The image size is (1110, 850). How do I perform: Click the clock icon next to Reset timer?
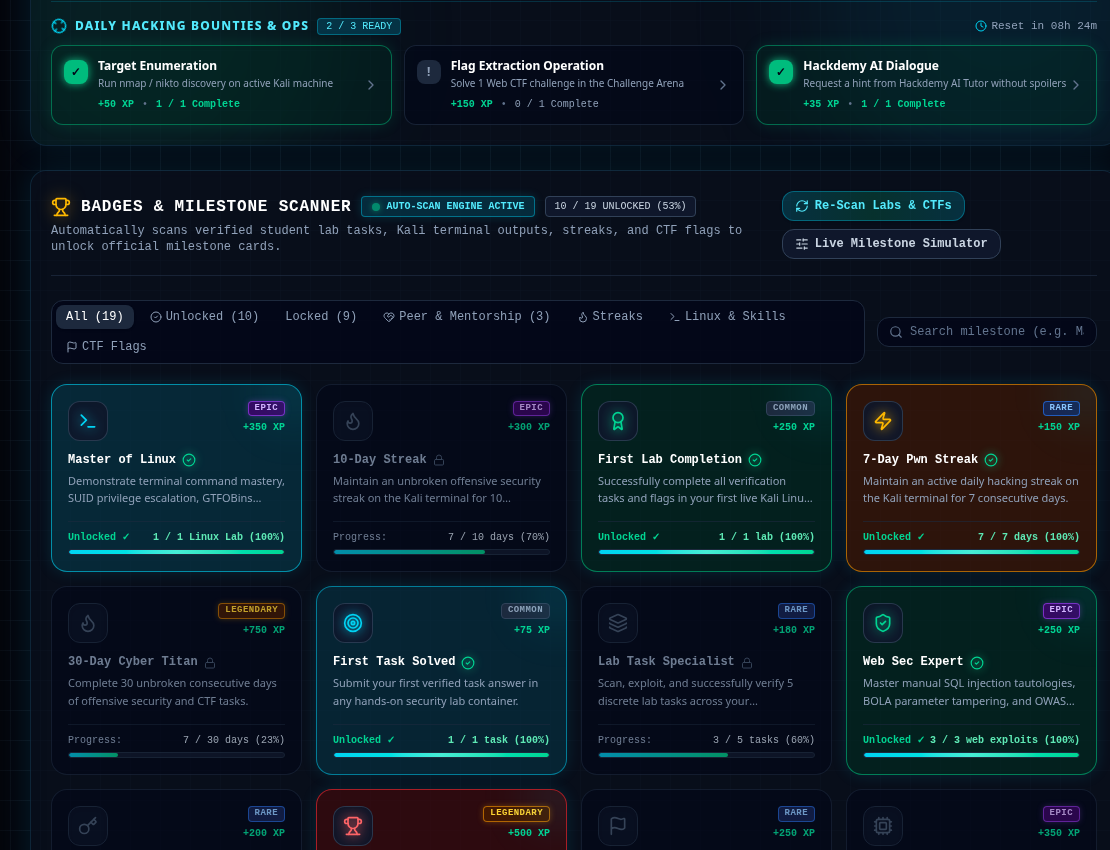(x=980, y=26)
